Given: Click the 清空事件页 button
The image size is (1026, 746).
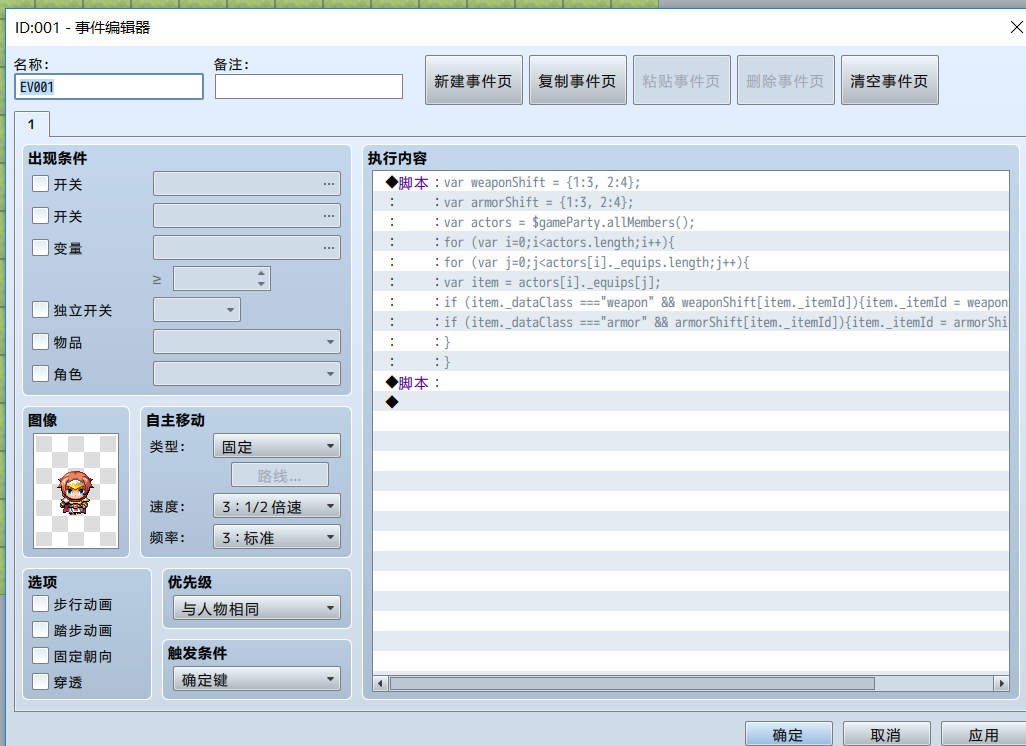Looking at the screenshot, I should point(890,80).
